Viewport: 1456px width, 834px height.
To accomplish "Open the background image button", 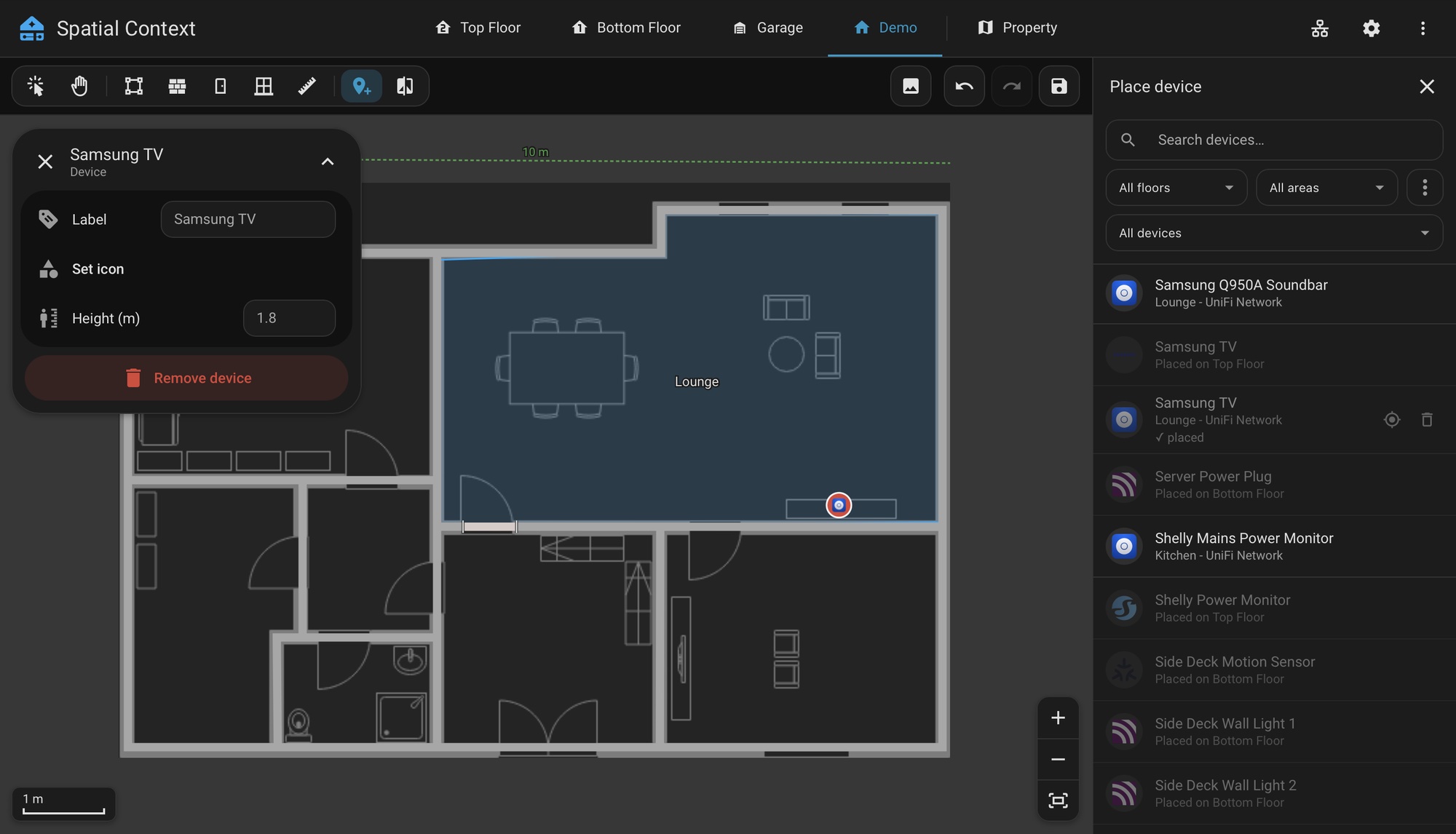I will (911, 86).
